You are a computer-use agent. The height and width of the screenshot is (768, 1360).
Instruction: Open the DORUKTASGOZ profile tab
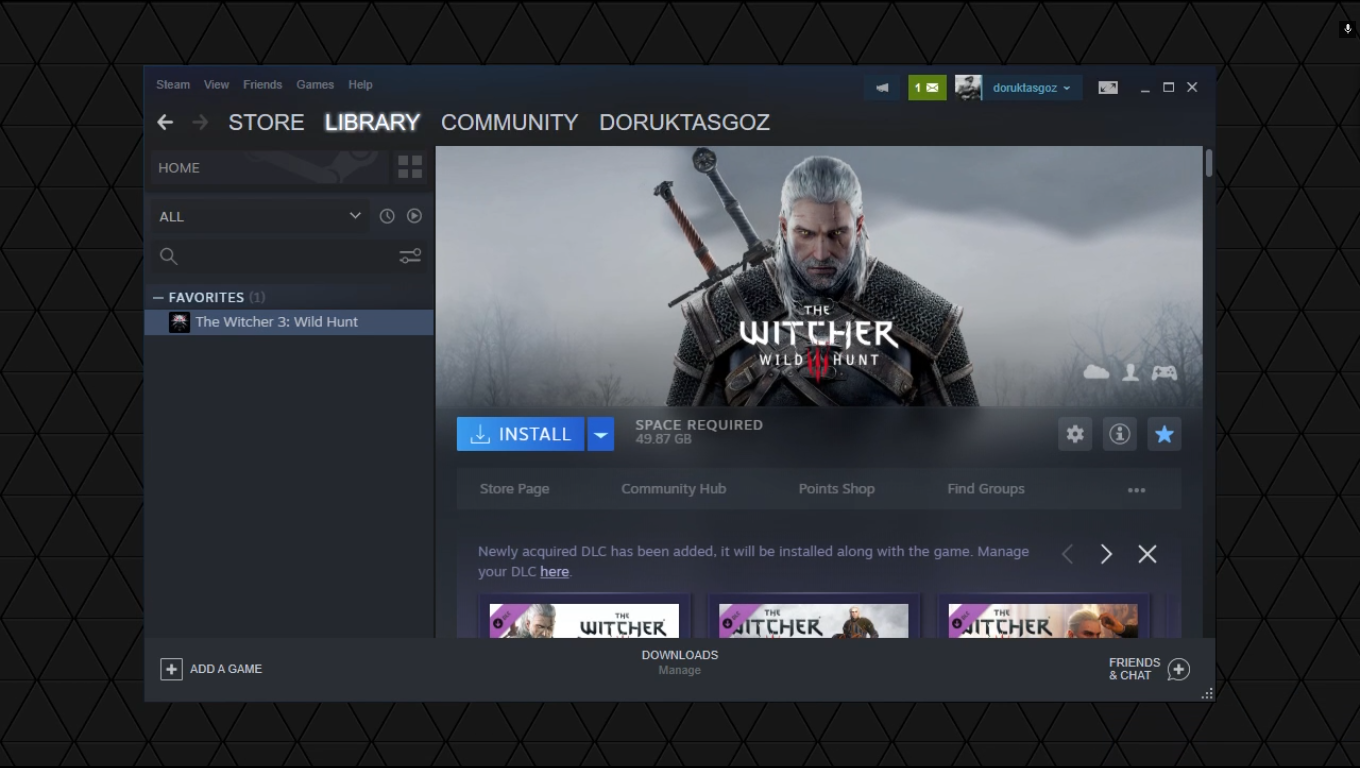pos(684,122)
